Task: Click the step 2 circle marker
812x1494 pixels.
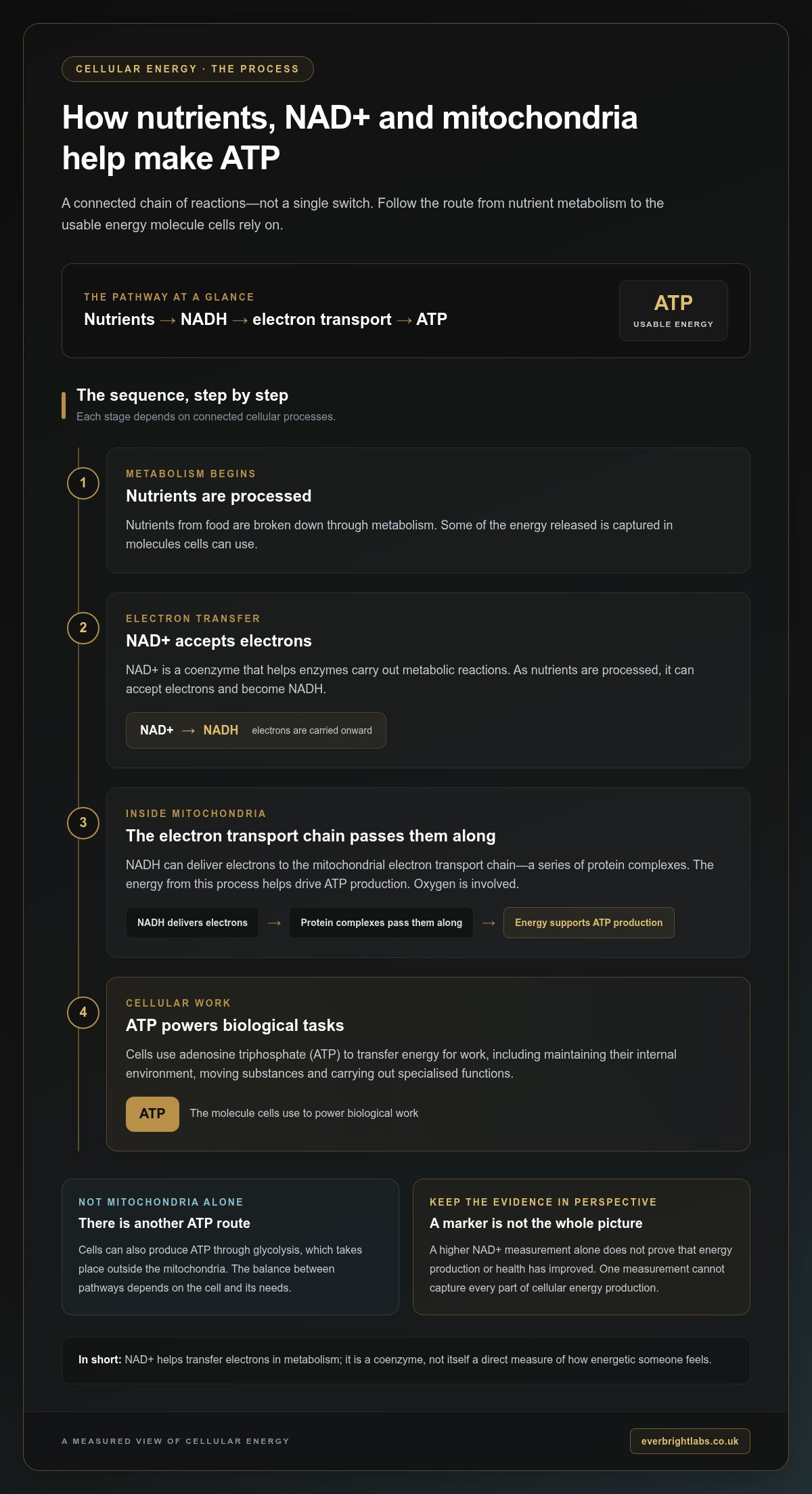Action: pos(83,628)
